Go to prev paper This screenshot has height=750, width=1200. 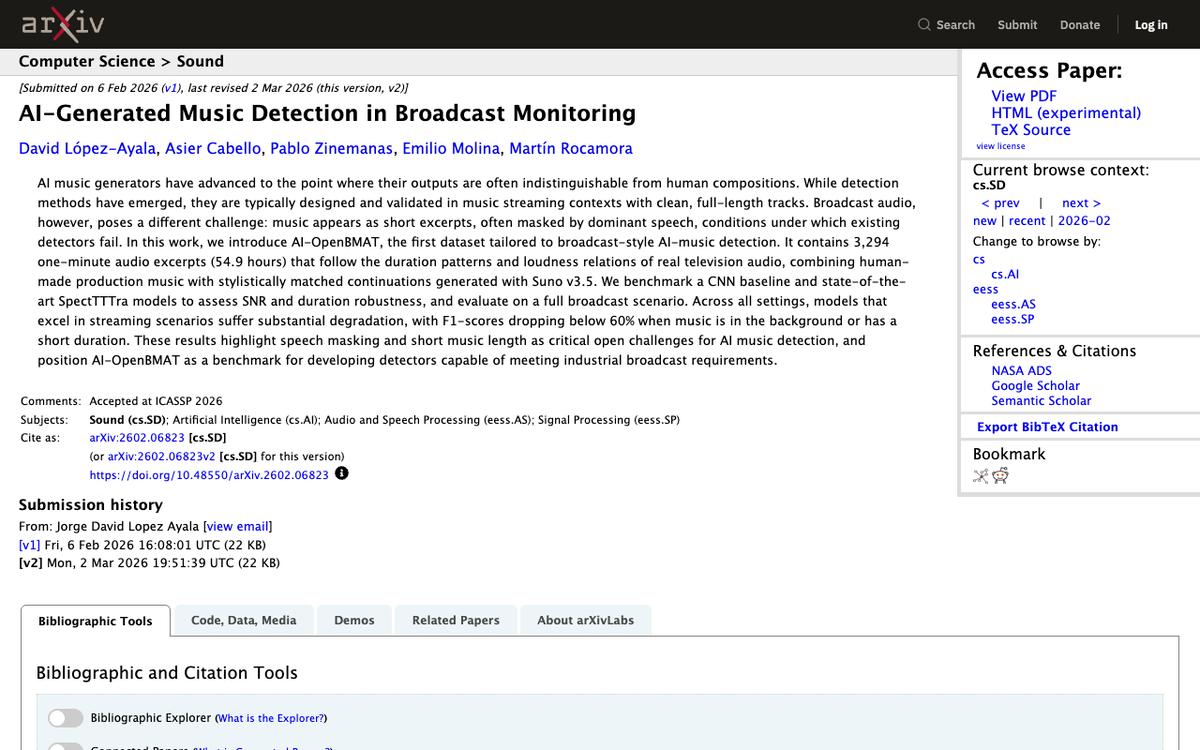coord(1001,203)
